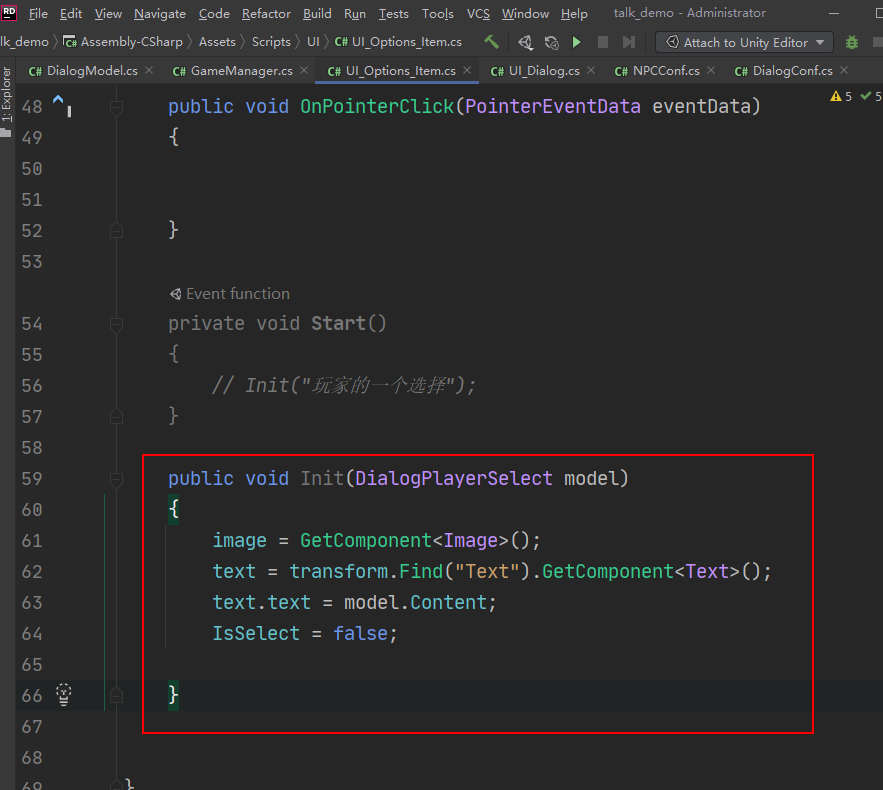The image size is (883, 790).
Task: Close the NPCConf.cs tab
Action: [x=711, y=70]
